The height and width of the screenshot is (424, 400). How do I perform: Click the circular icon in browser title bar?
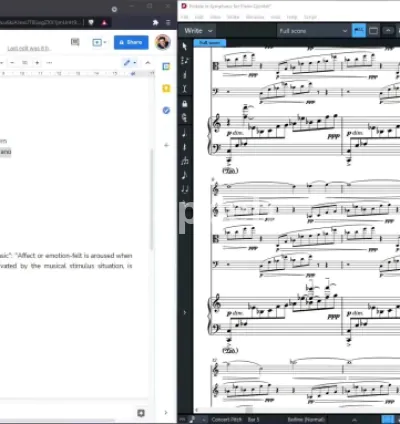click(x=114, y=9)
